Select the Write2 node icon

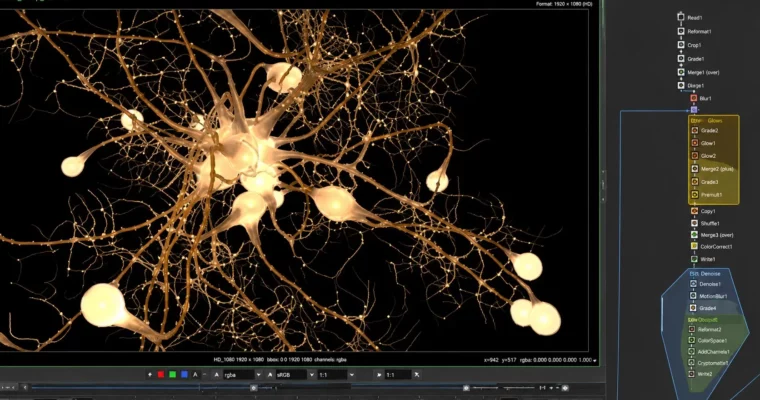coord(692,374)
